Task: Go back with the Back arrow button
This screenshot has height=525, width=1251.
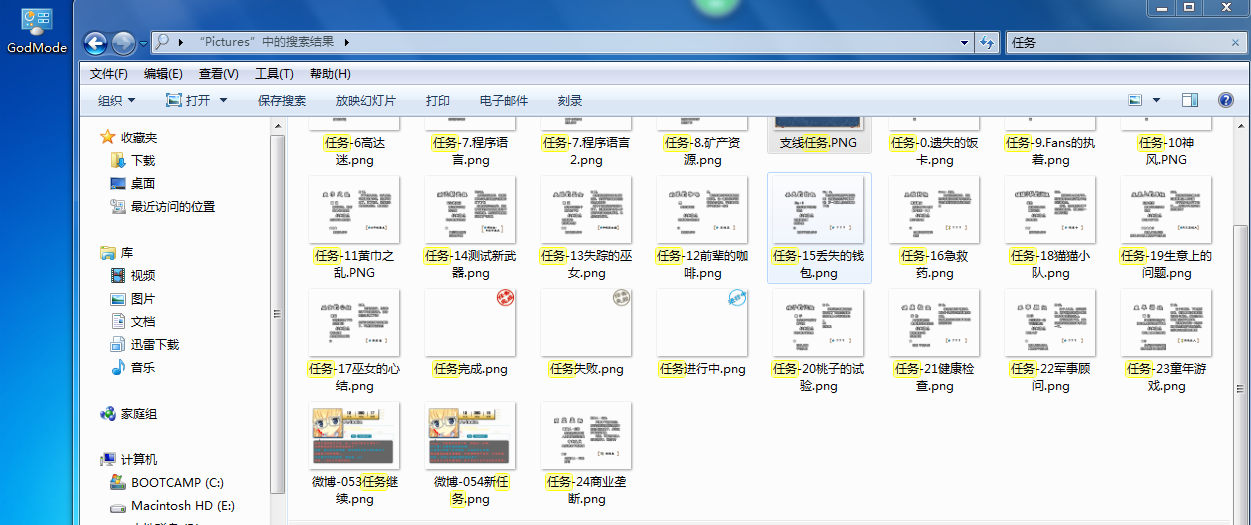Action: click(96, 43)
